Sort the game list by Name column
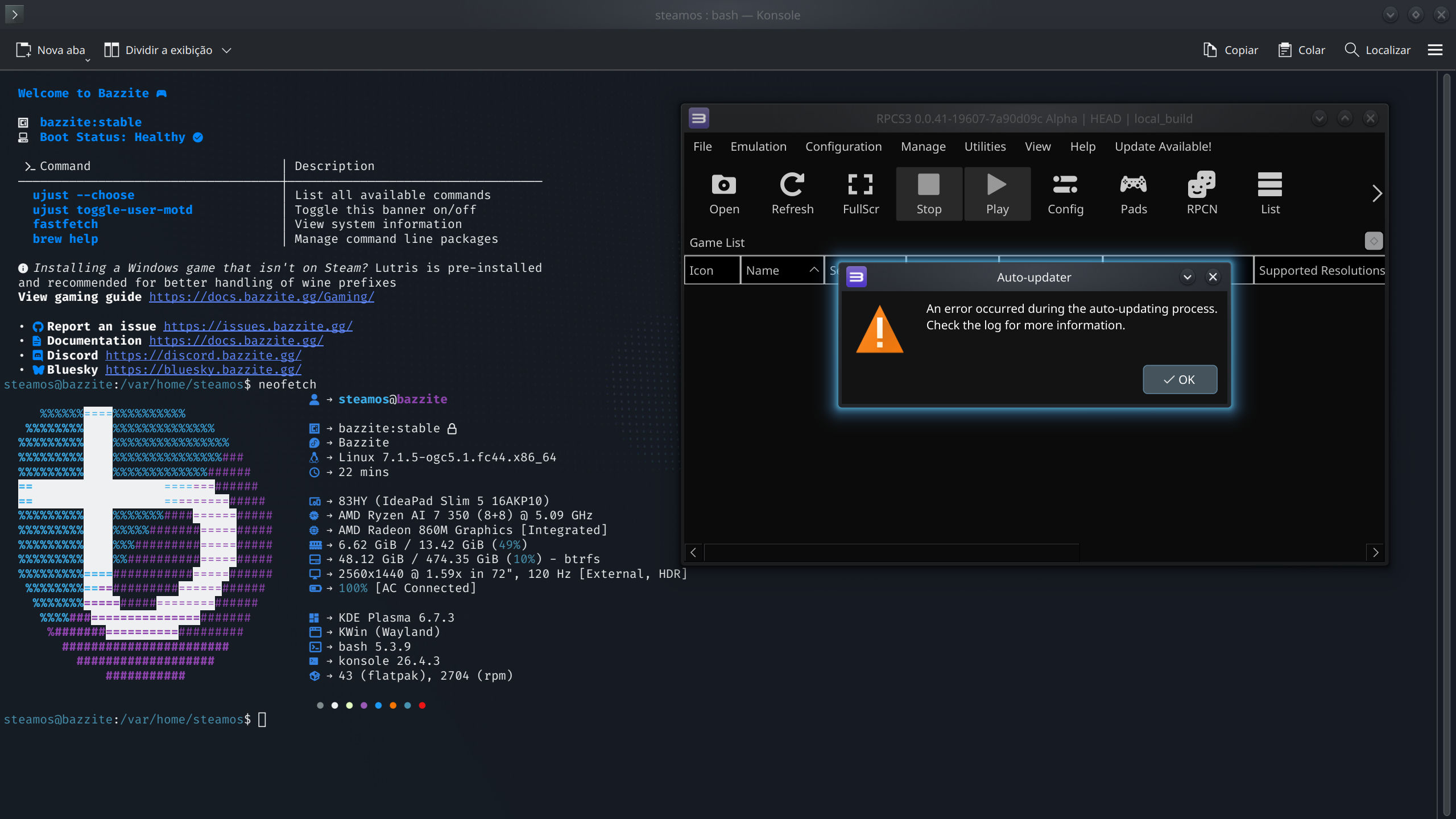The width and height of the screenshot is (1456, 819). click(782, 270)
